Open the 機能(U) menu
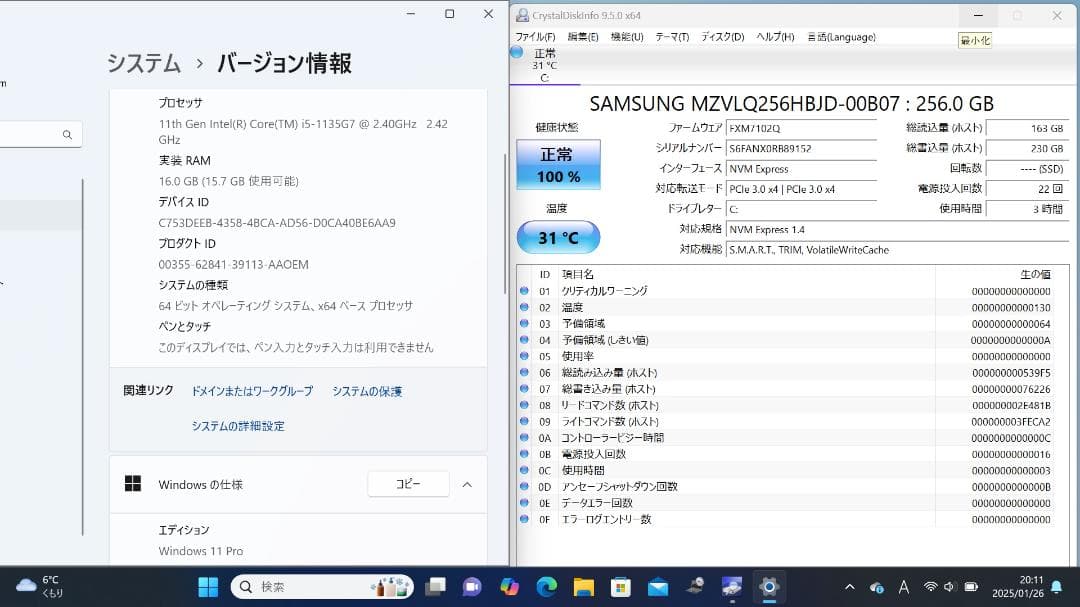Viewport: 1080px width, 607px height. tap(628, 37)
